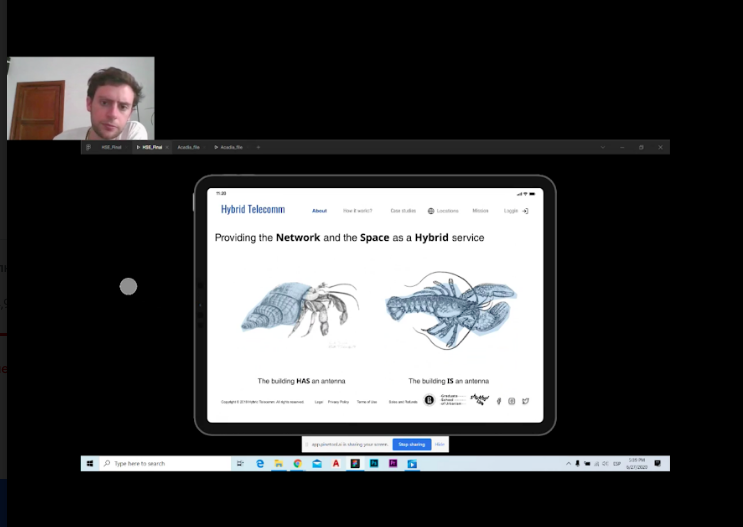Open the Facebook icon in footer
Screen dimensions: 743x527
tap(498, 401)
